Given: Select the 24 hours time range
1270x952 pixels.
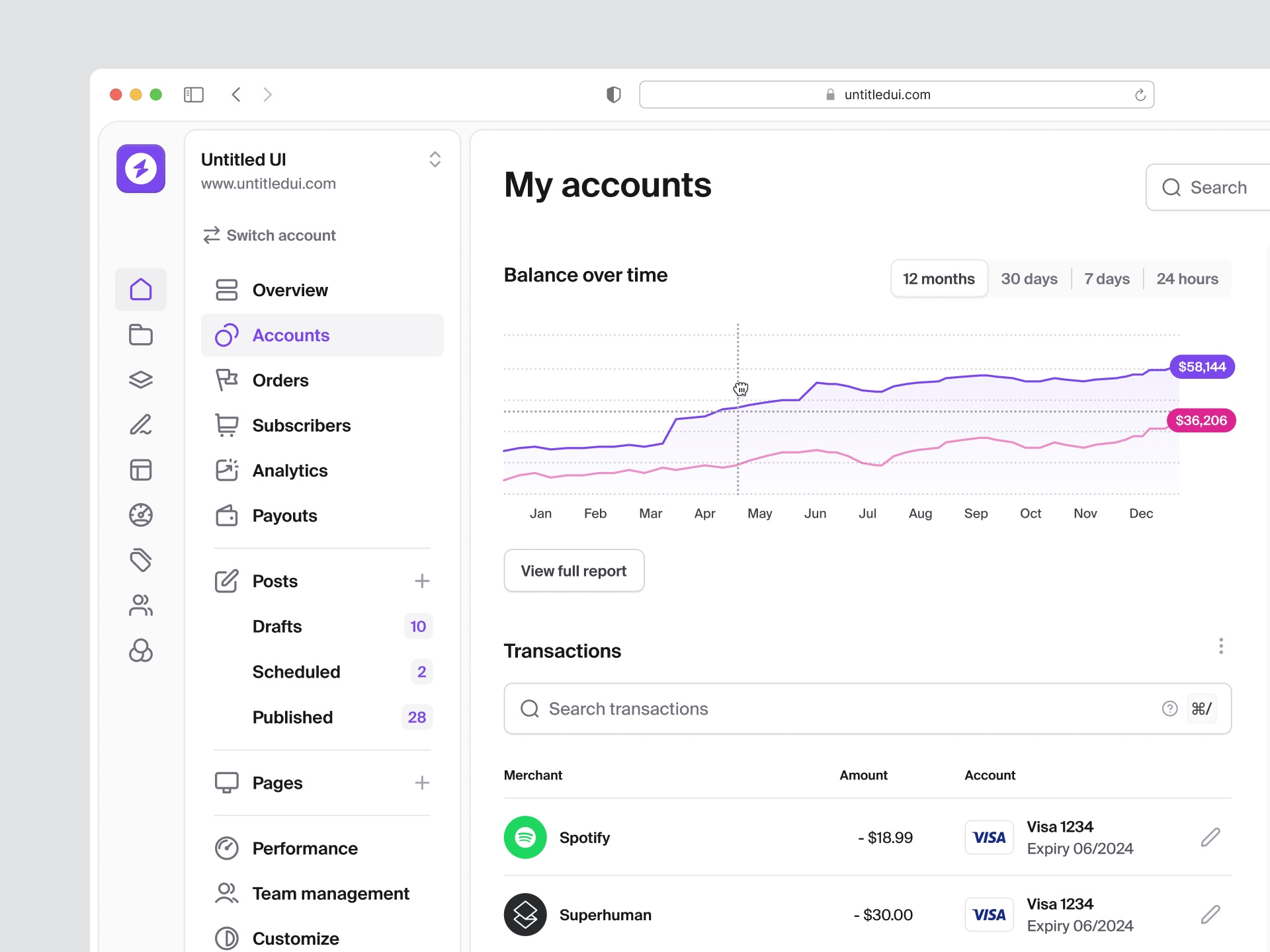Looking at the screenshot, I should (1187, 278).
